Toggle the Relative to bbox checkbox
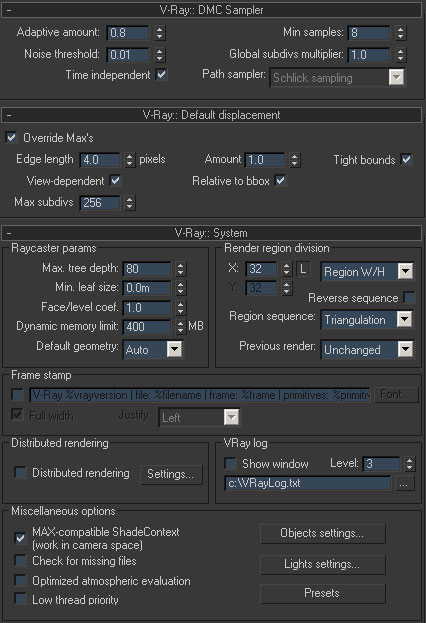Screen dimensions: 426x623 280,180
